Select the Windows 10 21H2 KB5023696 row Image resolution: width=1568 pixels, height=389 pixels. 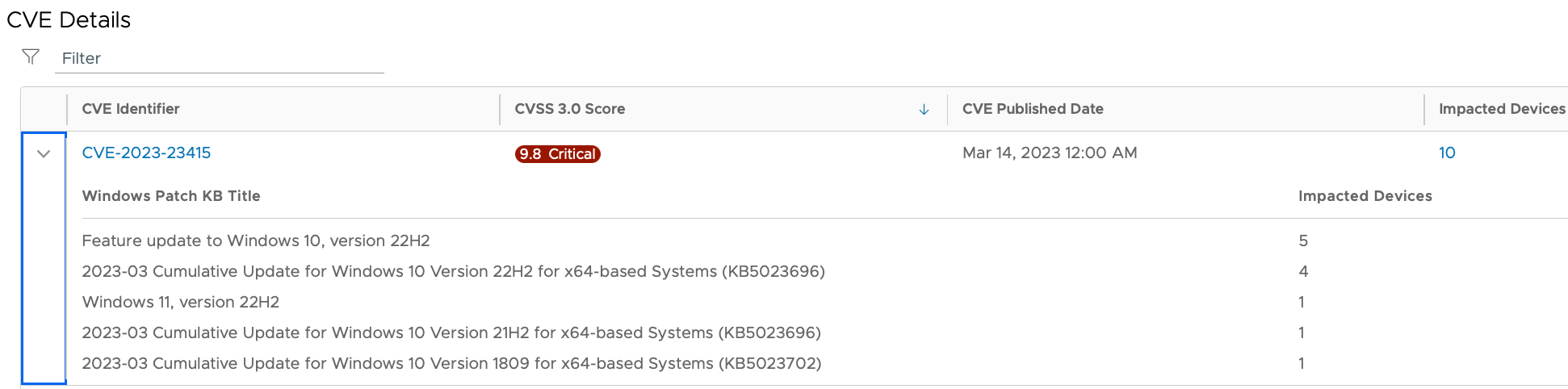451,333
